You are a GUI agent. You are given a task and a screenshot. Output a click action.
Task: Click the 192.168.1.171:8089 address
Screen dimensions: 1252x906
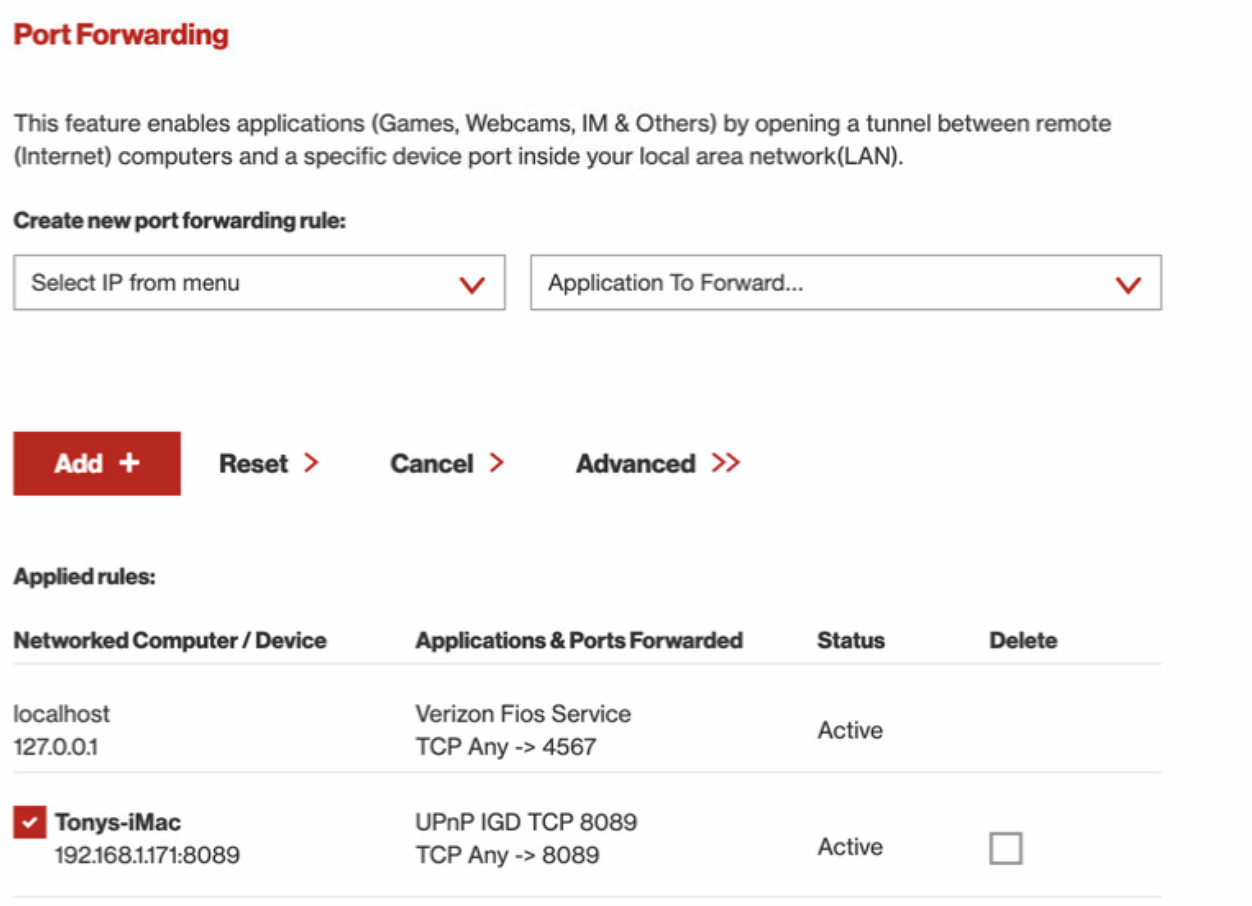[x=147, y=855]
